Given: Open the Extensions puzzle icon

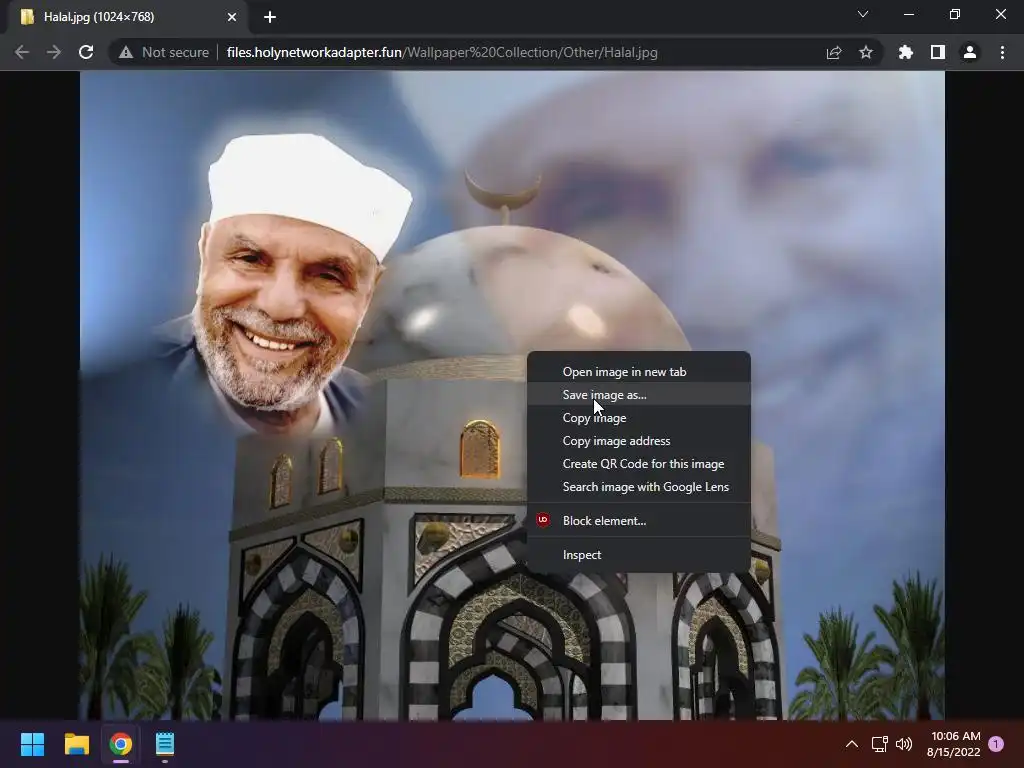Looking at the screenshot, I should tap(905, 52).
